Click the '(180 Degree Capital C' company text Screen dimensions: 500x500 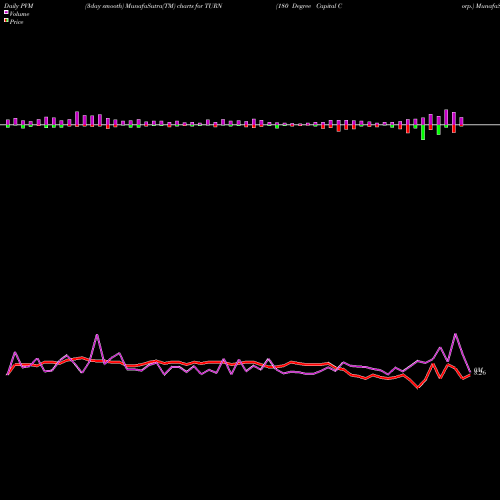click(309, 6)
